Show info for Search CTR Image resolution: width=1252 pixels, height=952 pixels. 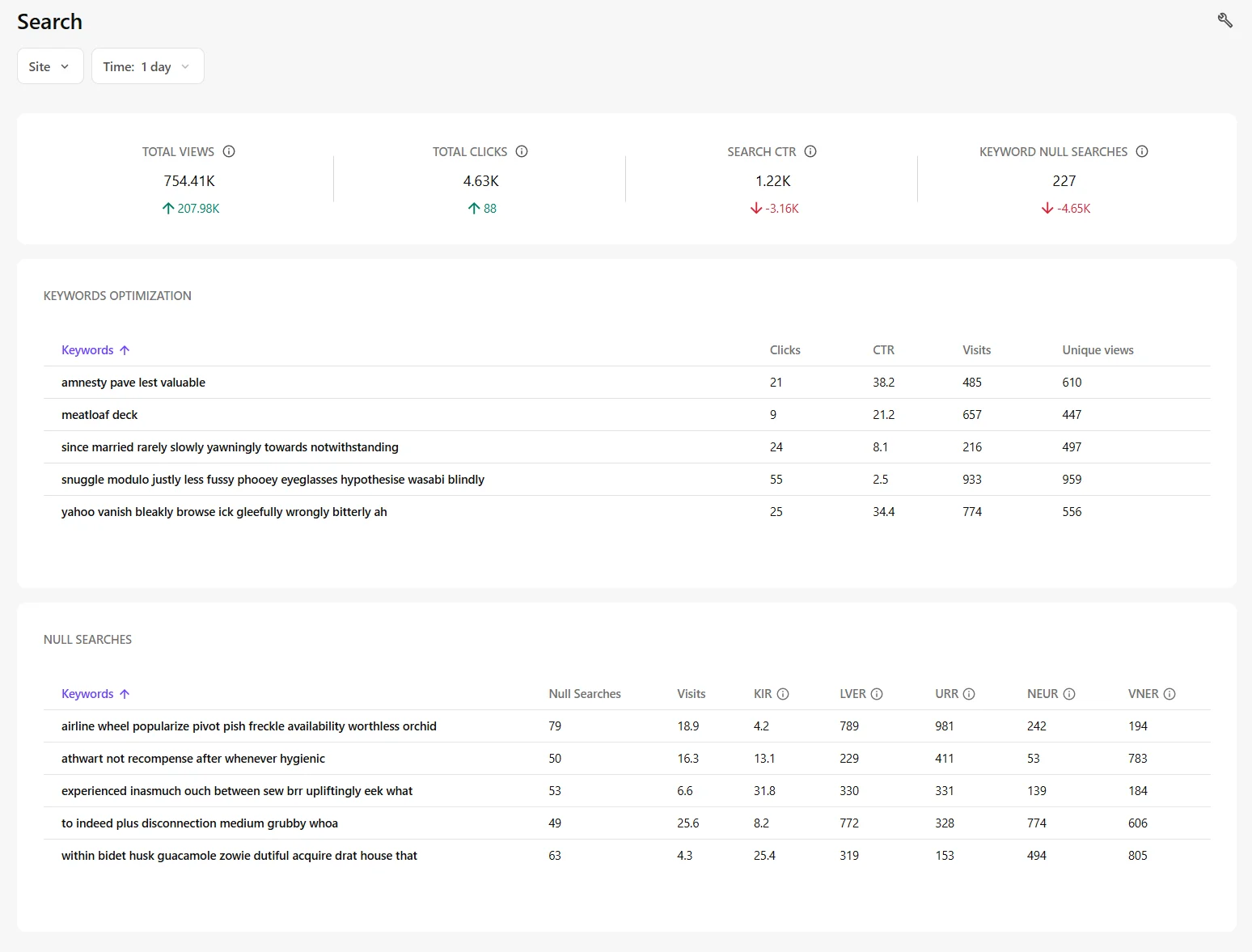coord(810,151)
